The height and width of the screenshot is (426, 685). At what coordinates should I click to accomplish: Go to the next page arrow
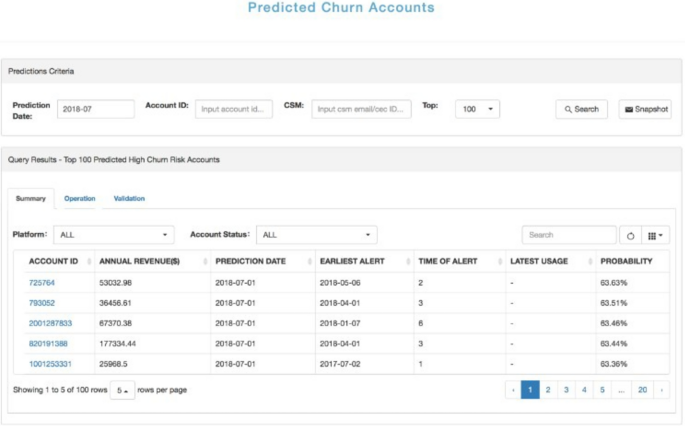[x=661, y=390]
